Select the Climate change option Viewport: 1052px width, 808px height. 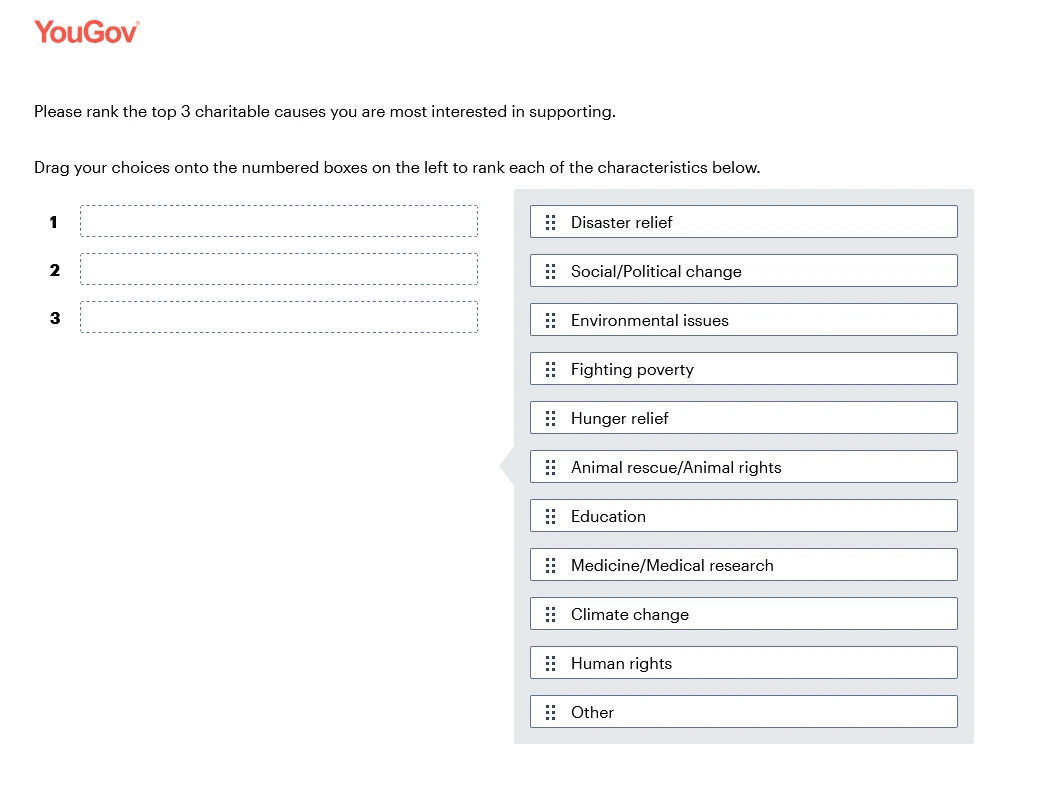pos(742,614)
